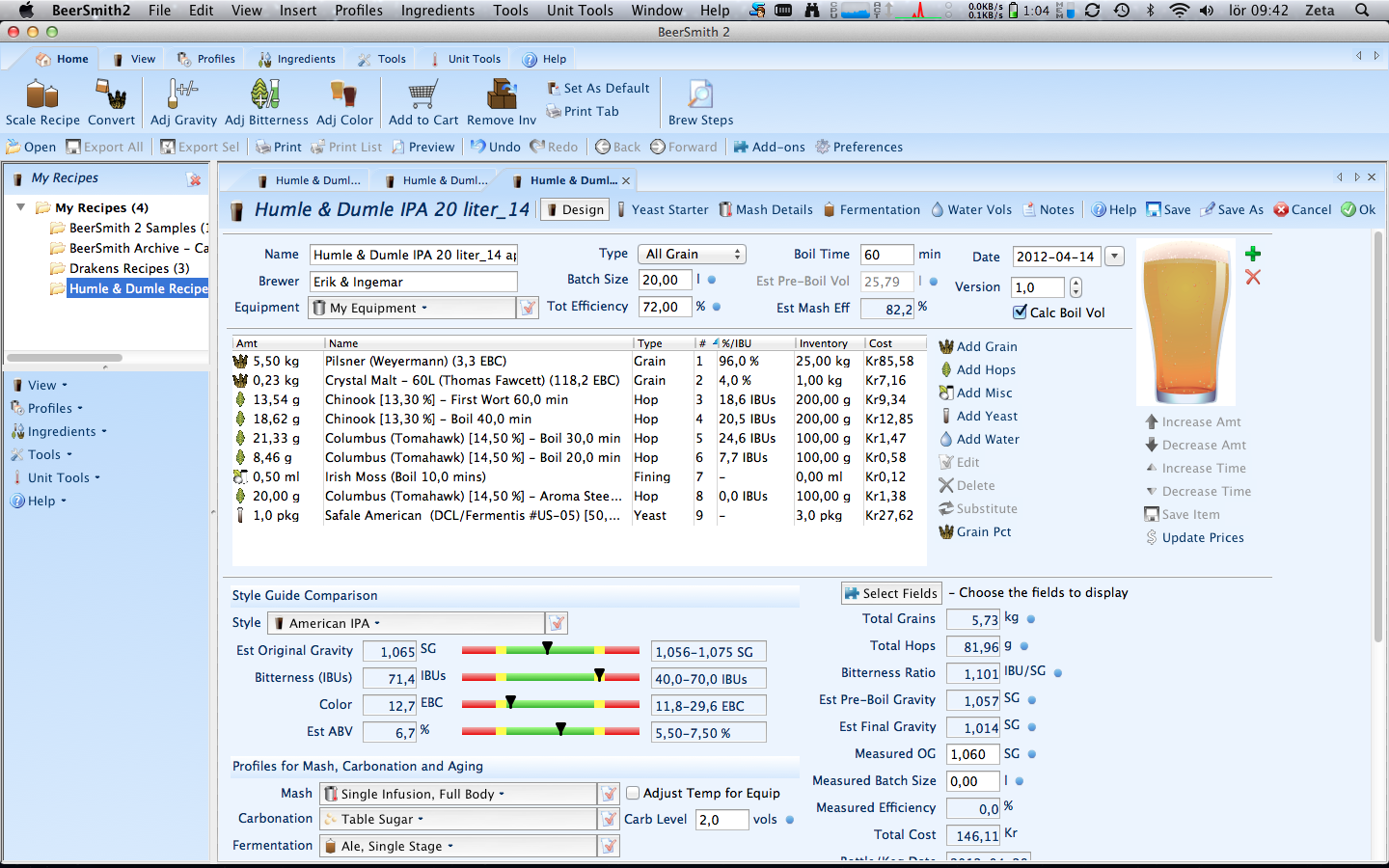The height and width of the screenshot is (868, 1389).
Task: Open the Date picker dropdown arrow
Action: [1115, 257]
